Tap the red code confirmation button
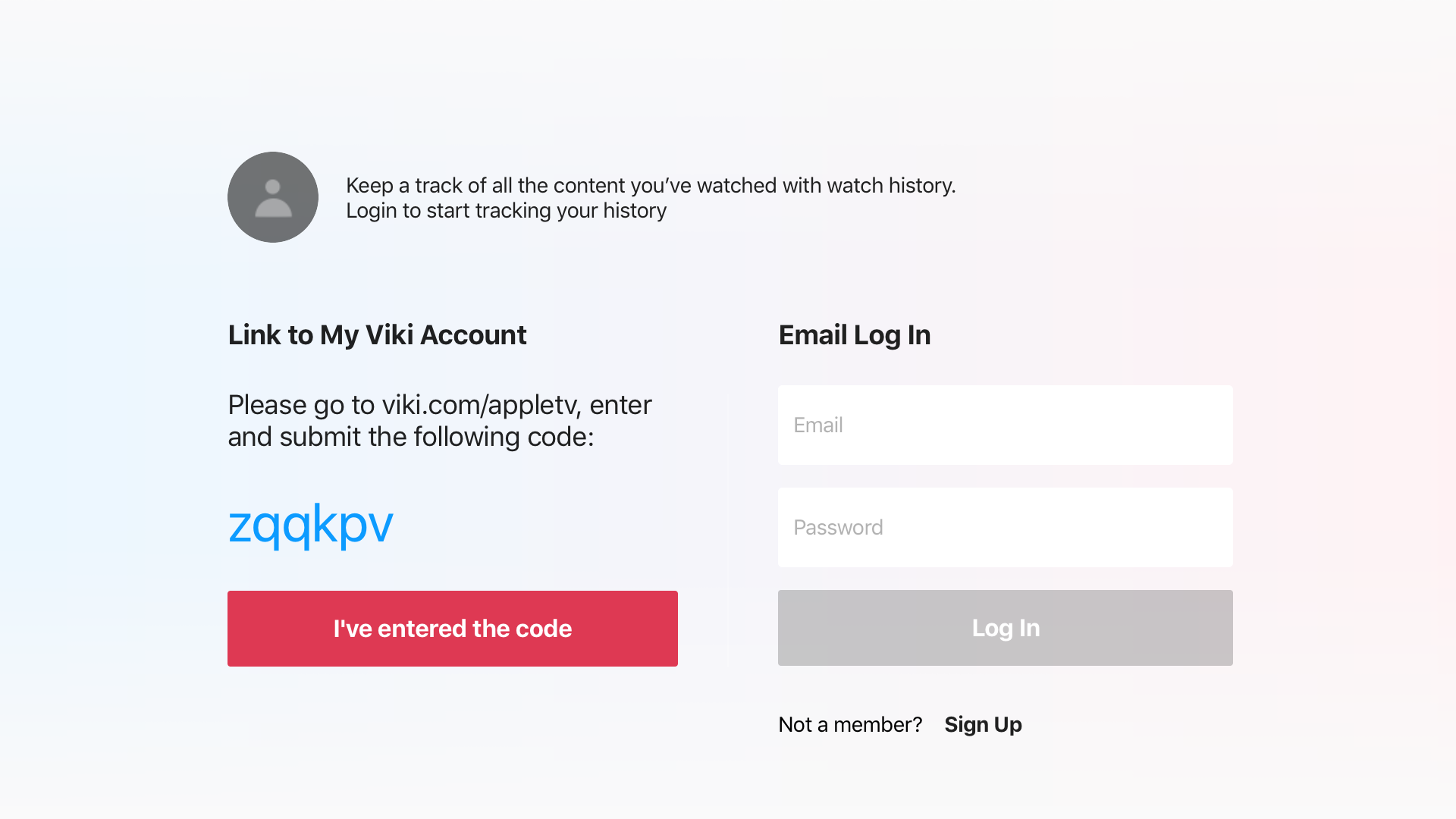Viewport: 1456px width, 819px height. 452,628
